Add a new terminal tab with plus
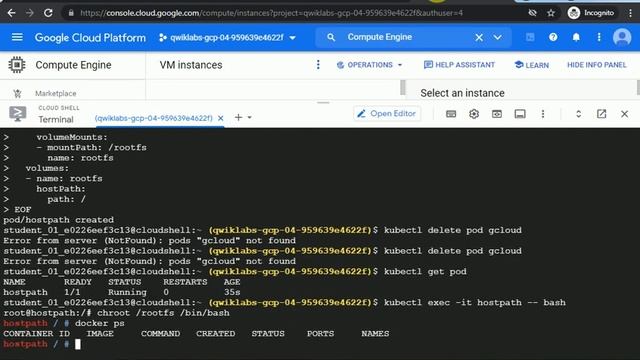Viewport: 640px width, 360px height. tap(238, 118)
